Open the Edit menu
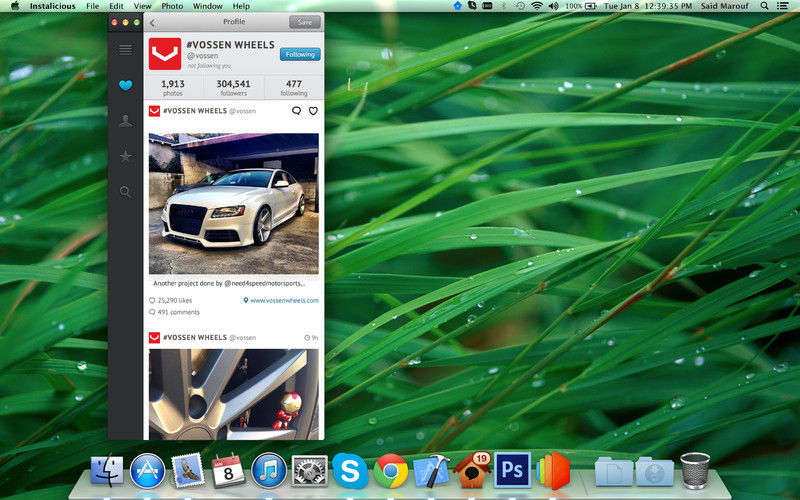800x500 pixels. pyautogui.click(x=116, y=6)
